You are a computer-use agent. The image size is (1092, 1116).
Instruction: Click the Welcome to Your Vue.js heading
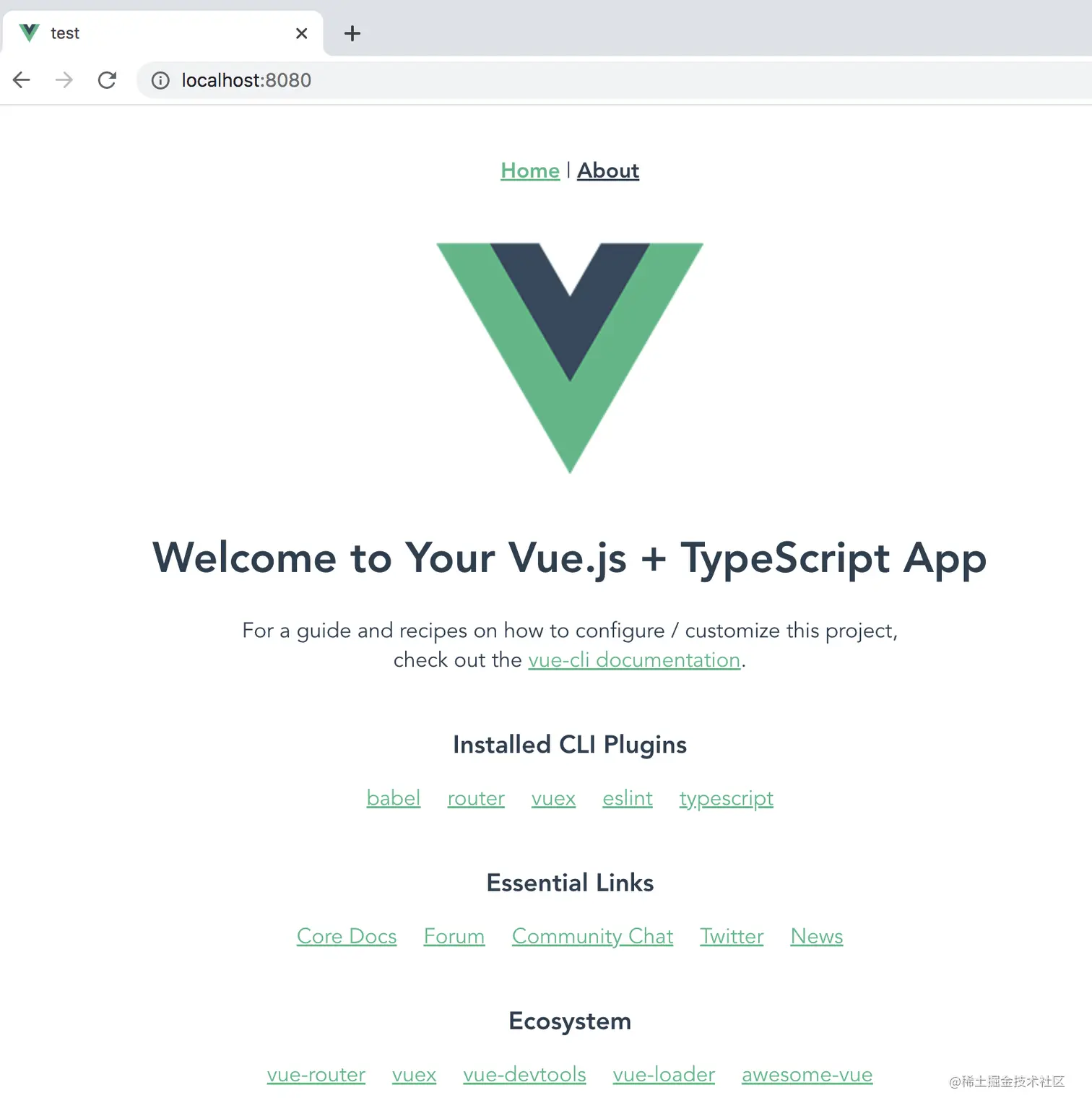pyautogui.click(x=570, y=559)
